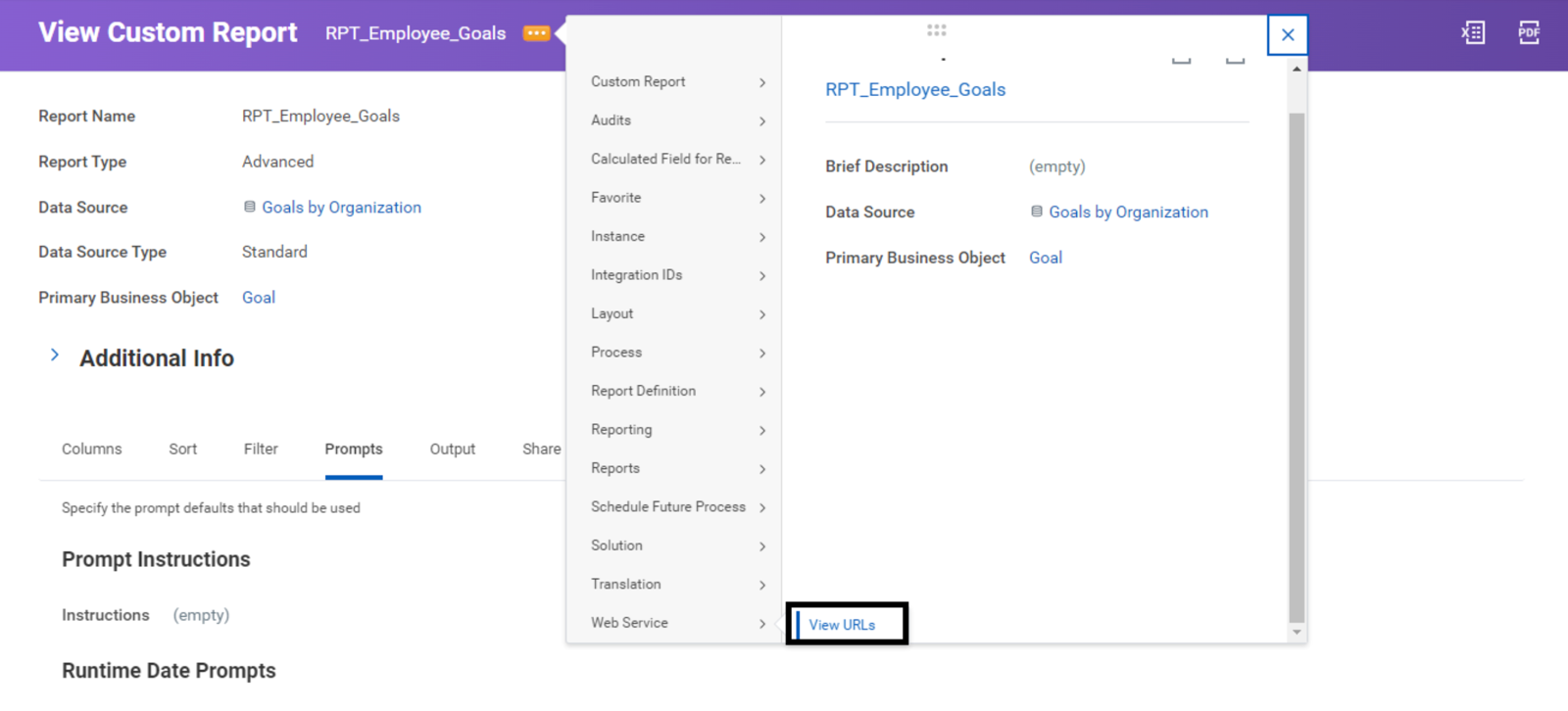This screenshot has height=711, width=1568.
Task: Switch to the Share tab
Action: [x=542, y=449]
